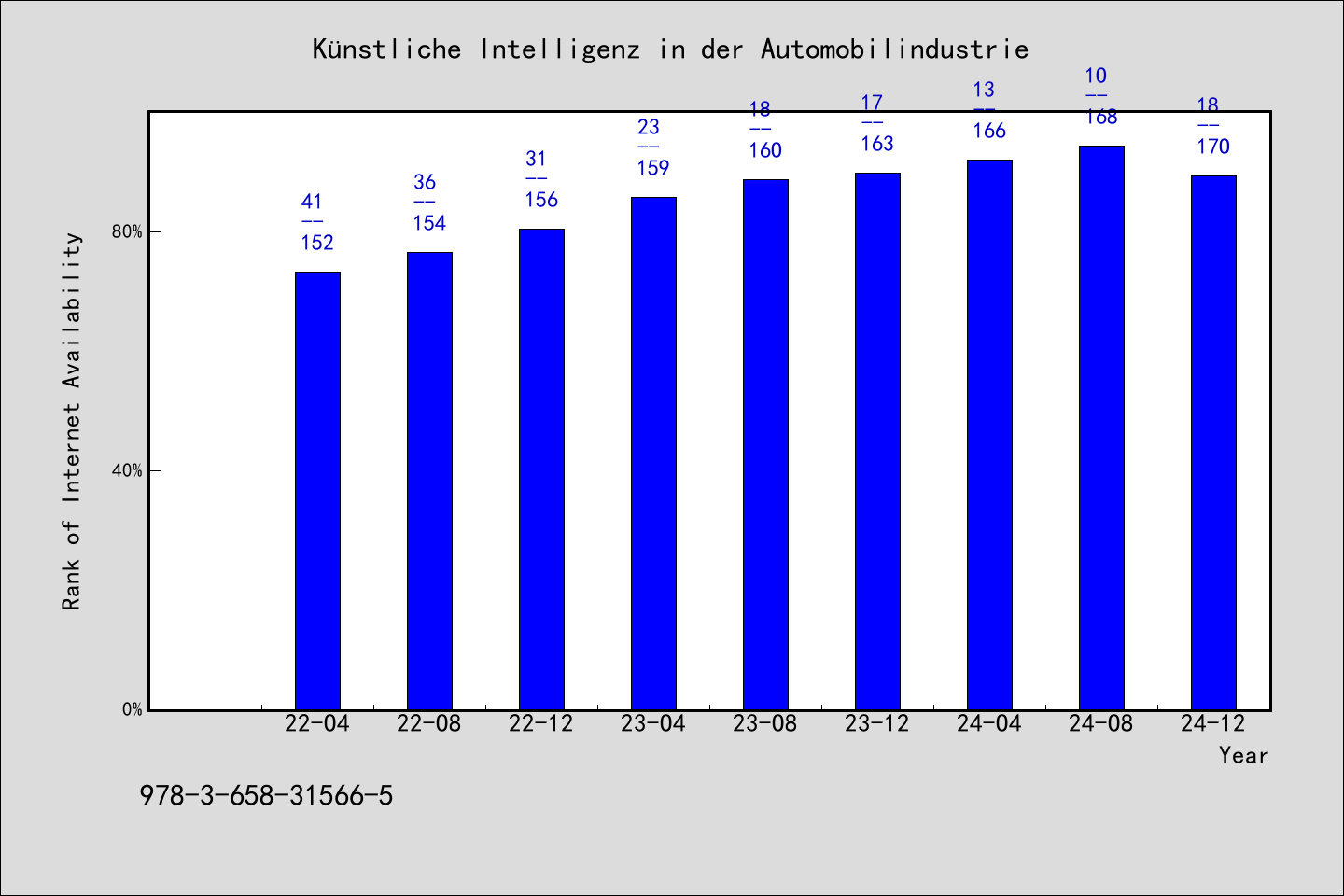
Task: Click the value 152 above the 22-04 bar
Action: coord(317,243)
